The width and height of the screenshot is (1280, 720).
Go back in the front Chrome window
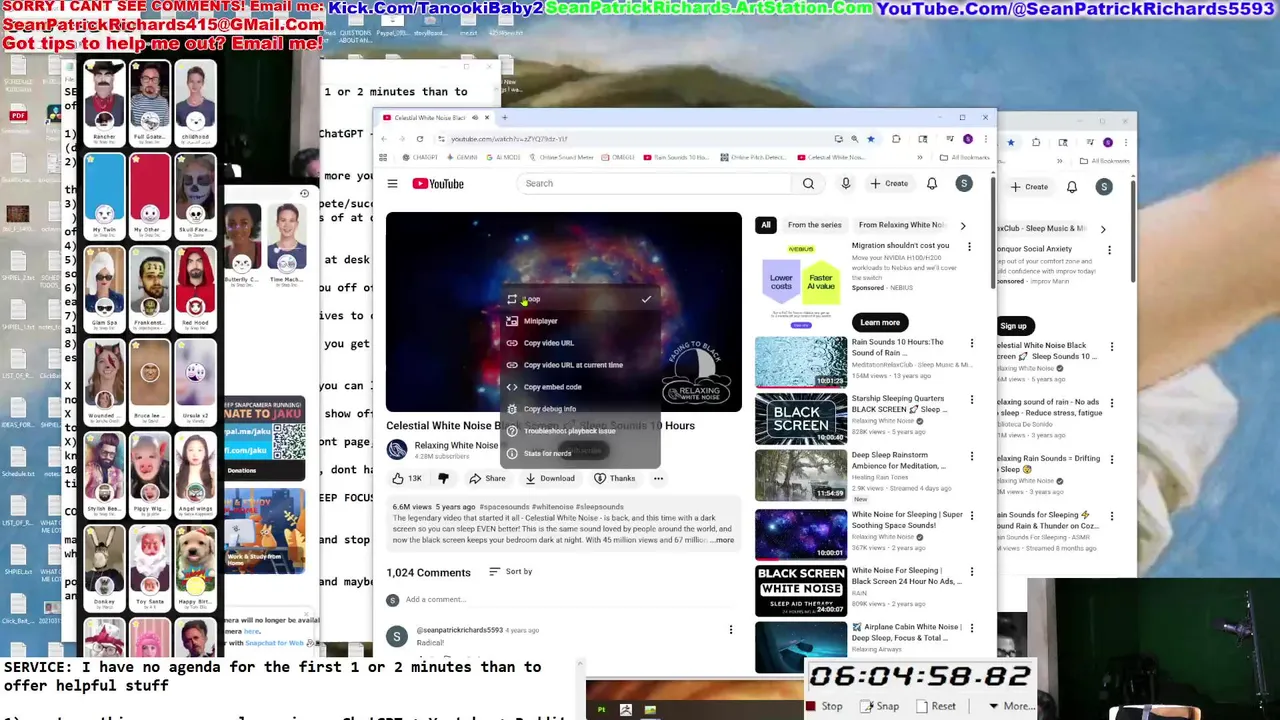click(x=384, y=139)
